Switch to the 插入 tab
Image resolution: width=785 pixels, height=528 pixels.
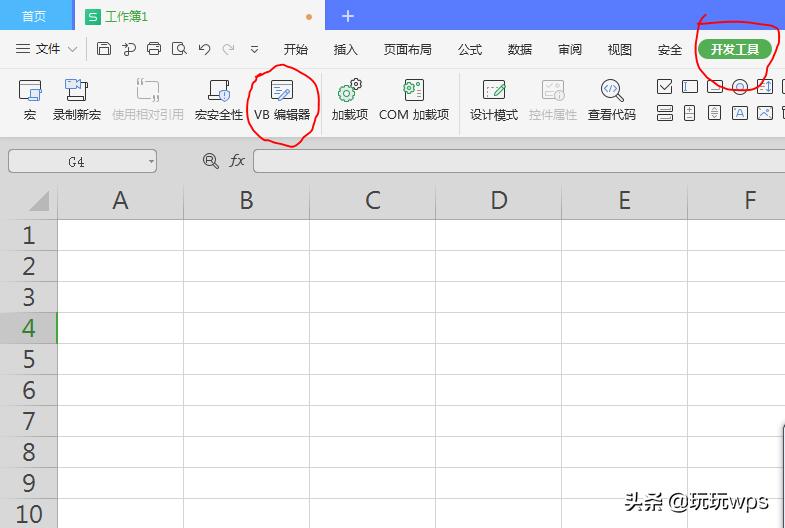point(345,49)
